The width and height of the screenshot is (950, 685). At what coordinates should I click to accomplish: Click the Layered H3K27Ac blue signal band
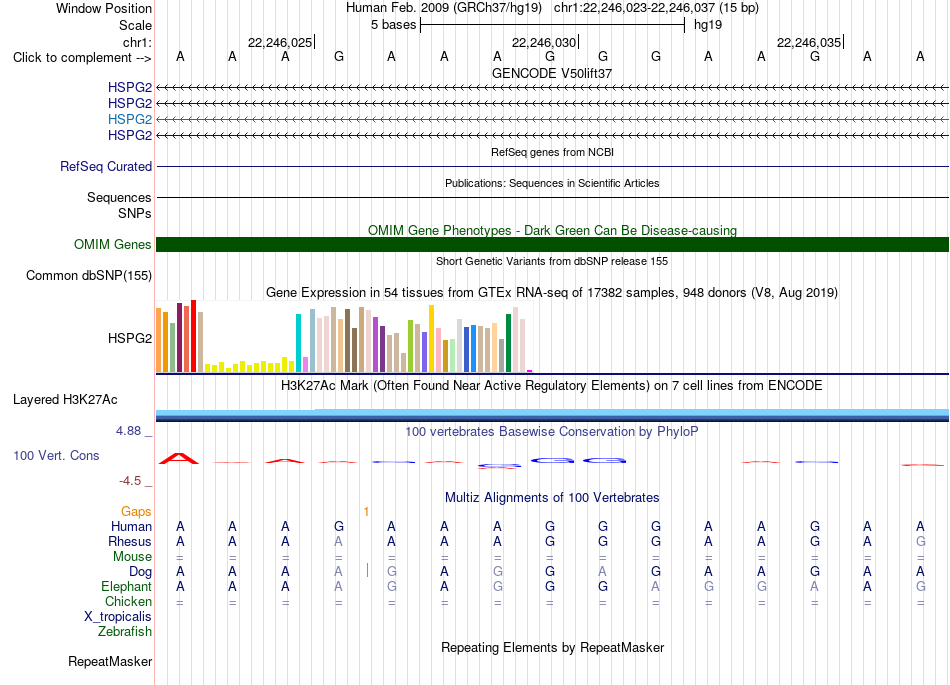click(x=552, y=415)
